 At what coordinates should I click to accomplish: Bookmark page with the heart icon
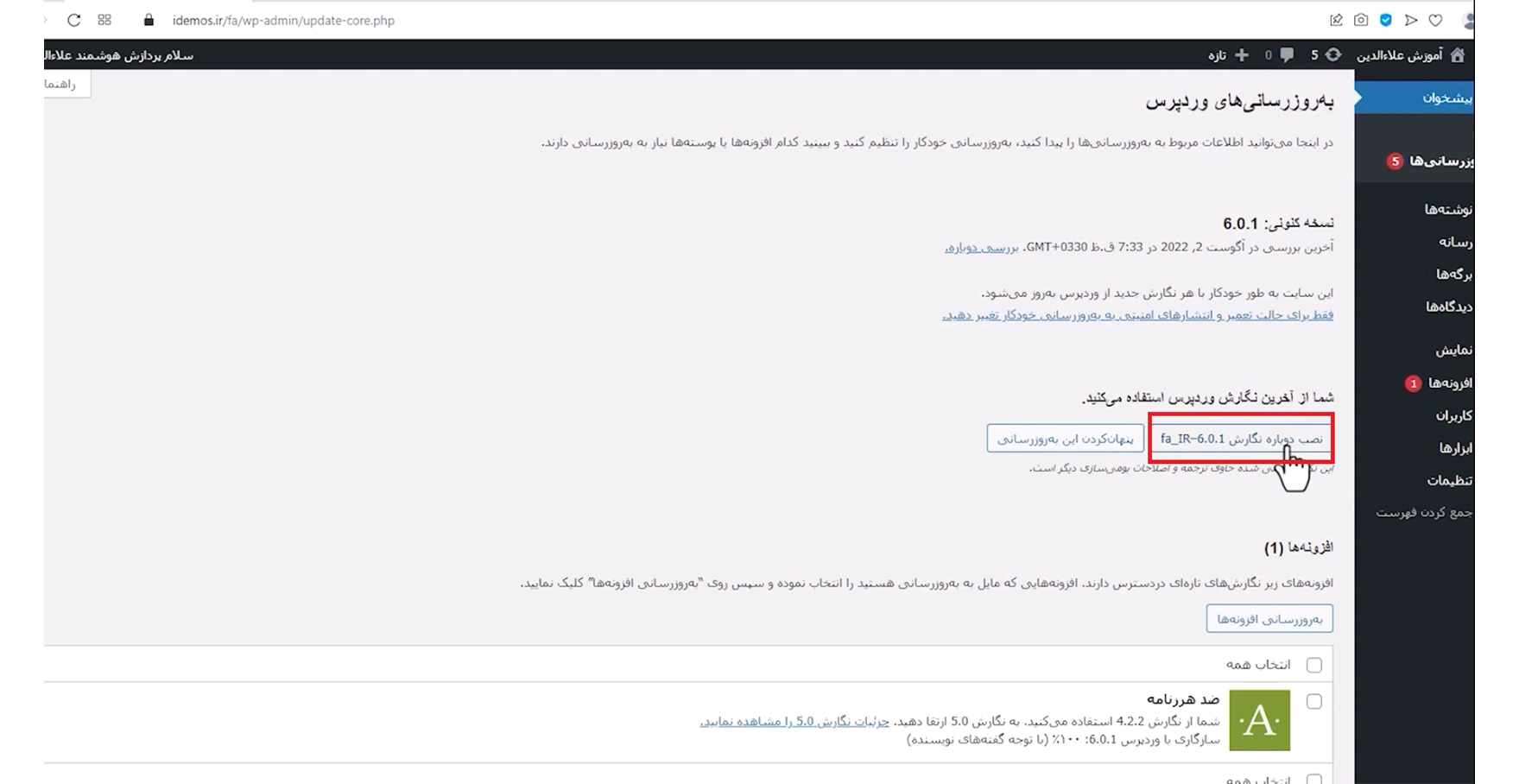click(x=1436, y=20)
